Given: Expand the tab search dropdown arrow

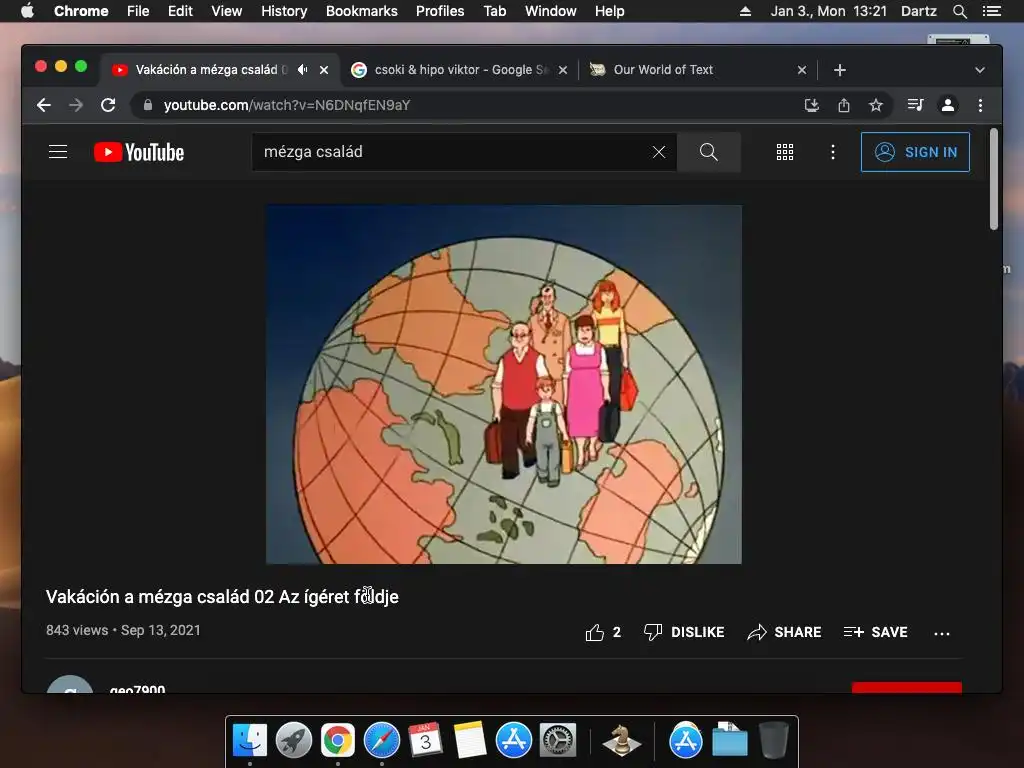Looking at the screenshot, I should [980, 70].
